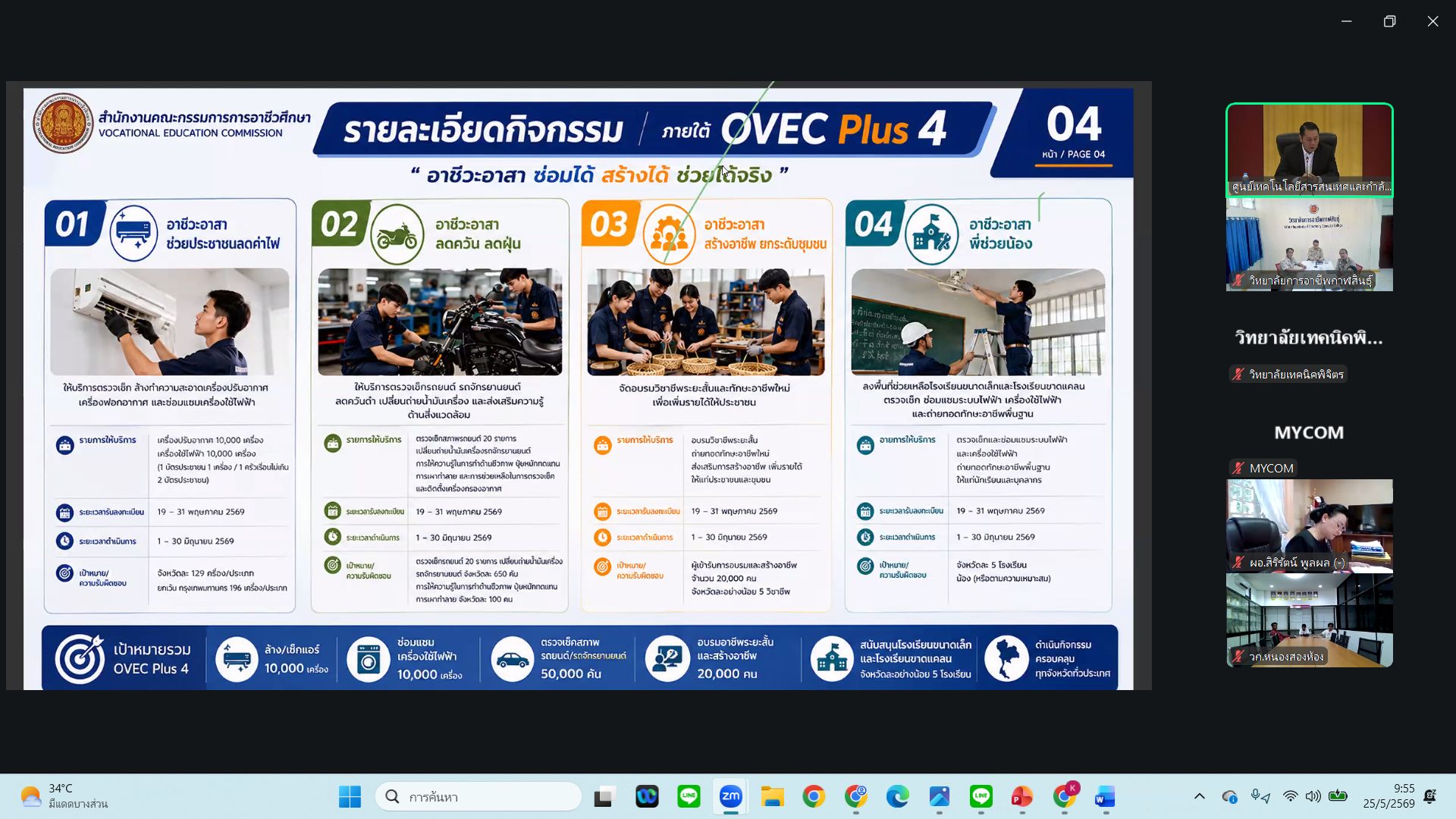Screen dimensions: 1456x819
Task: Select the วิทยาลัยเทคนิคพิจิตร participant tile
Action: (1310, 338)
